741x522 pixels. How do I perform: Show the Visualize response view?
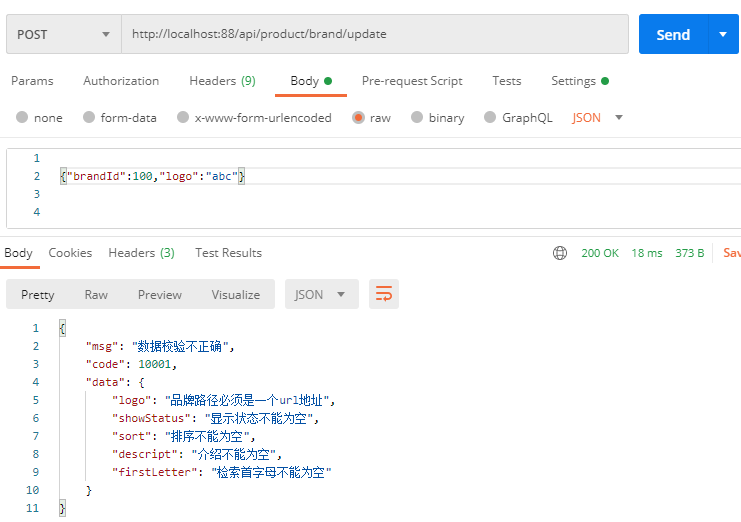pos(235,294)
